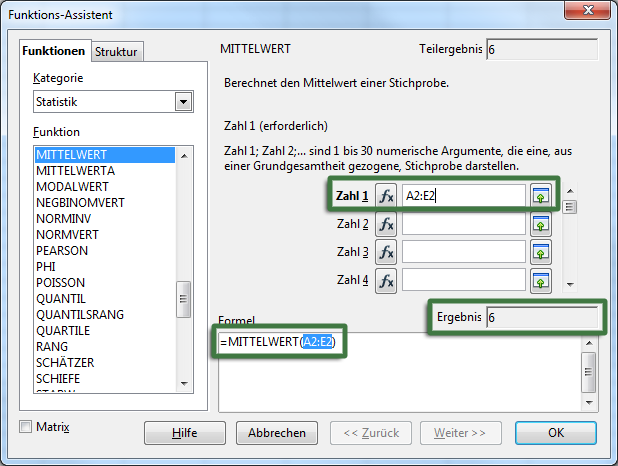This screenshot has height=466, width=618.
Task: Click the shrink icon for Zahl 4
Action: coord(541,280)
